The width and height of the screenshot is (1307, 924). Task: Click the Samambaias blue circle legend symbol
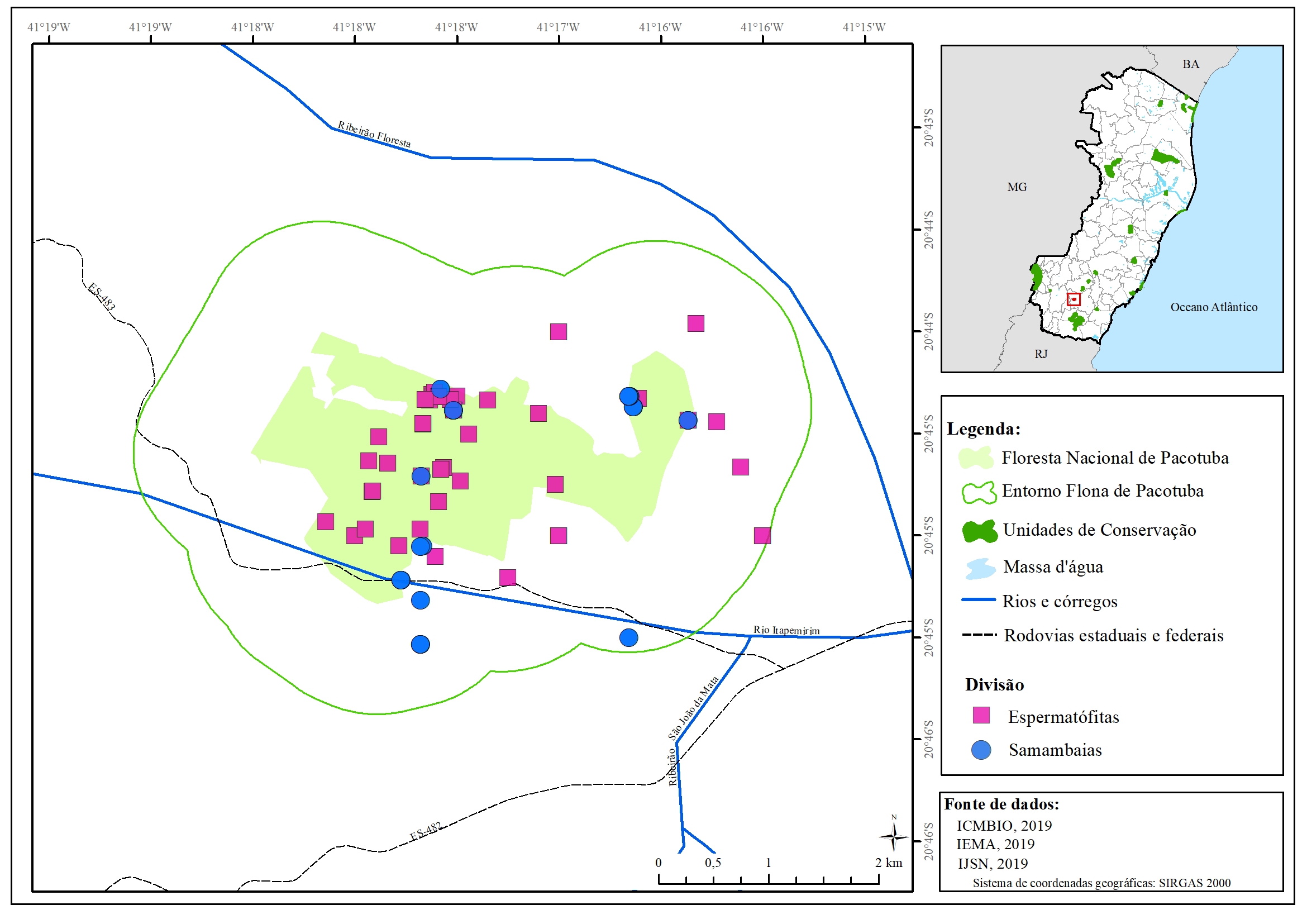coord(981,749)
